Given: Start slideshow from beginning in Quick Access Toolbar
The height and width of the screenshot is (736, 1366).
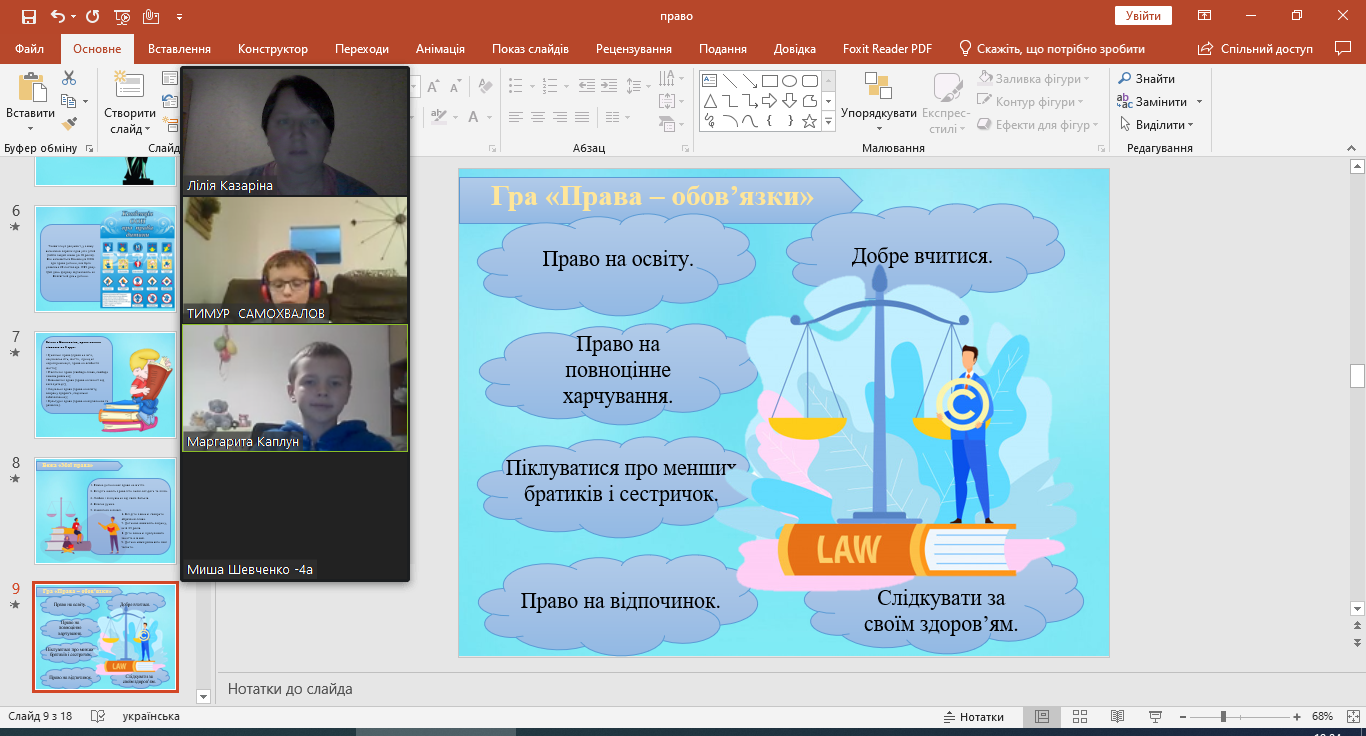Looking at the screenshot, I should [122, 16].
